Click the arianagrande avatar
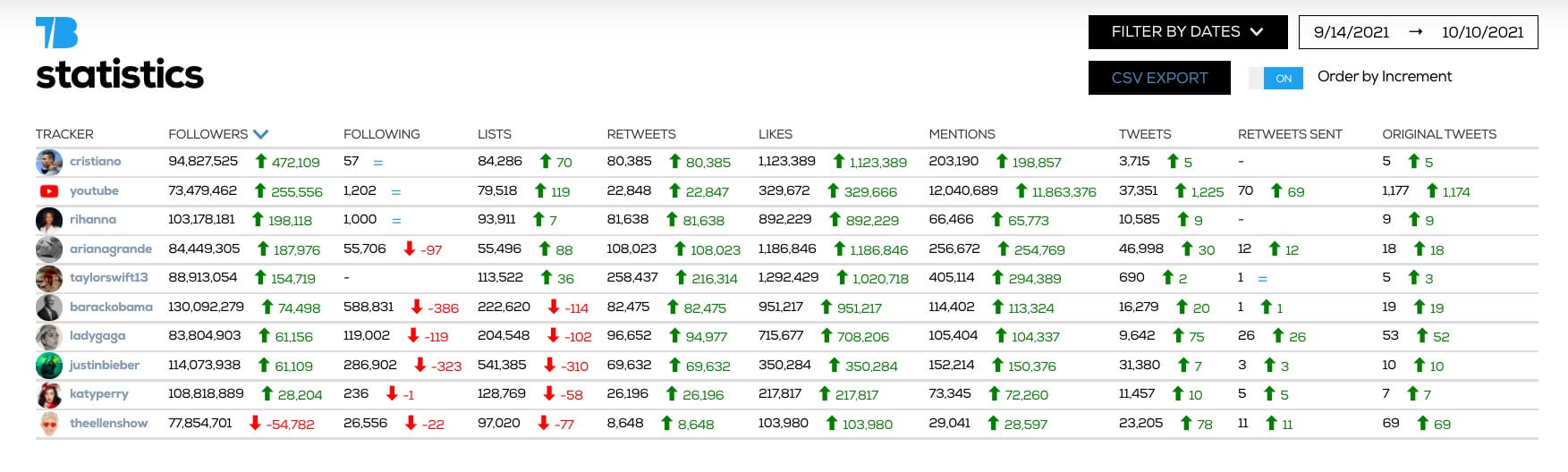 49,249
